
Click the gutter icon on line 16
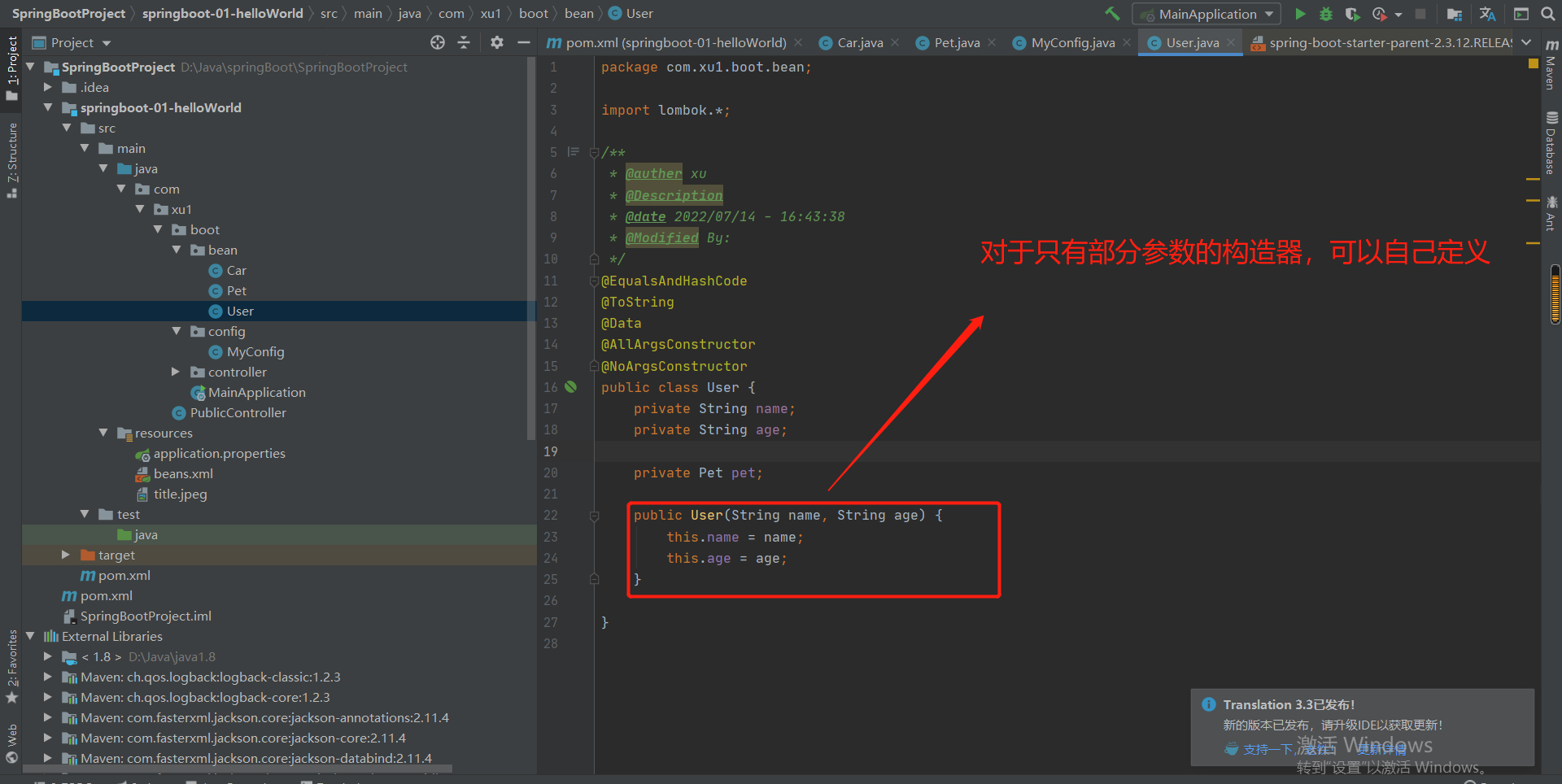tap(571, 387)
